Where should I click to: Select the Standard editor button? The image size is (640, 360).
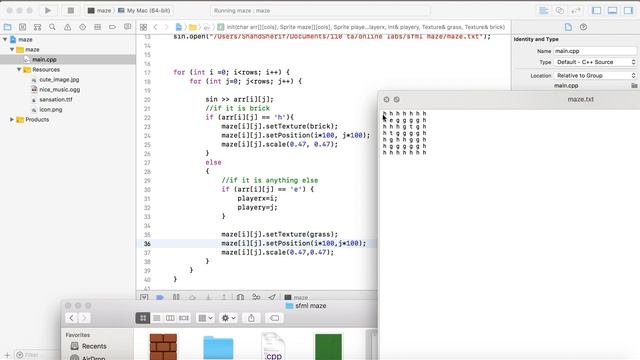pos(544,11)
